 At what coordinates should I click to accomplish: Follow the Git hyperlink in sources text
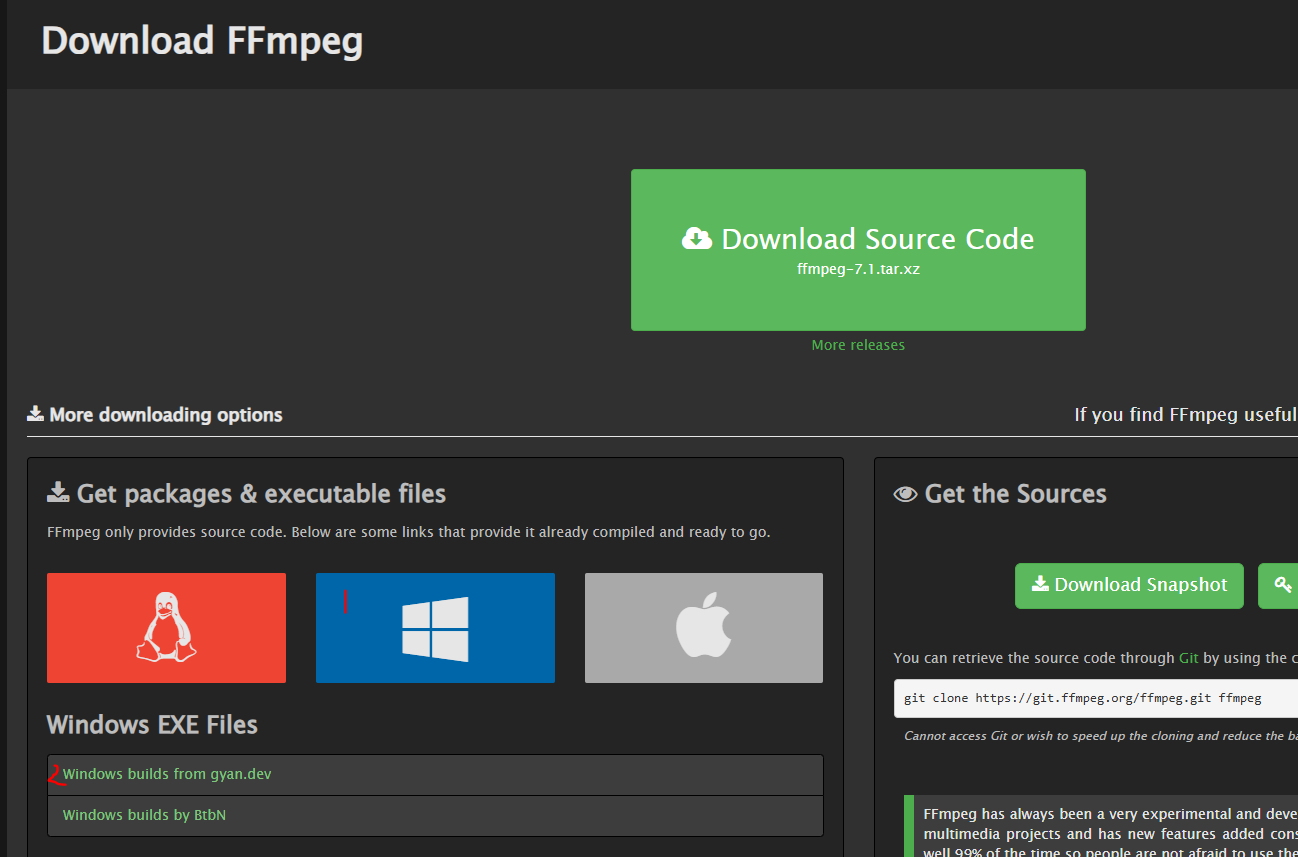[x=1188, y=658]
